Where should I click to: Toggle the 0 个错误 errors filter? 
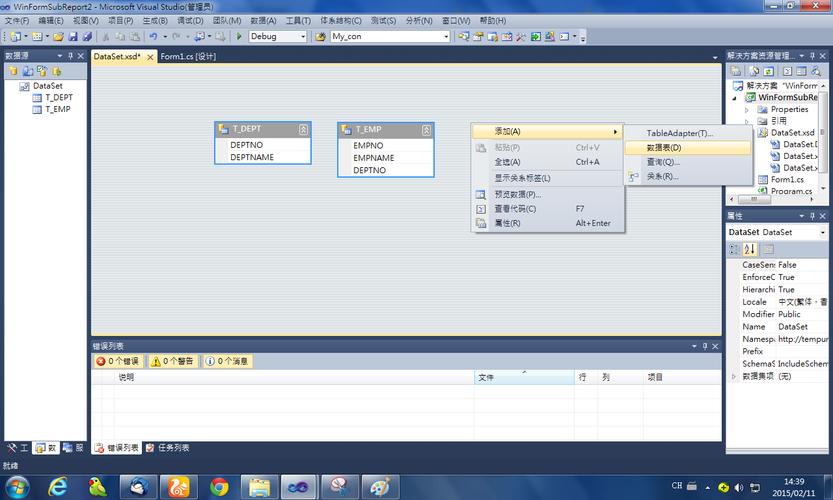(118, 361)
